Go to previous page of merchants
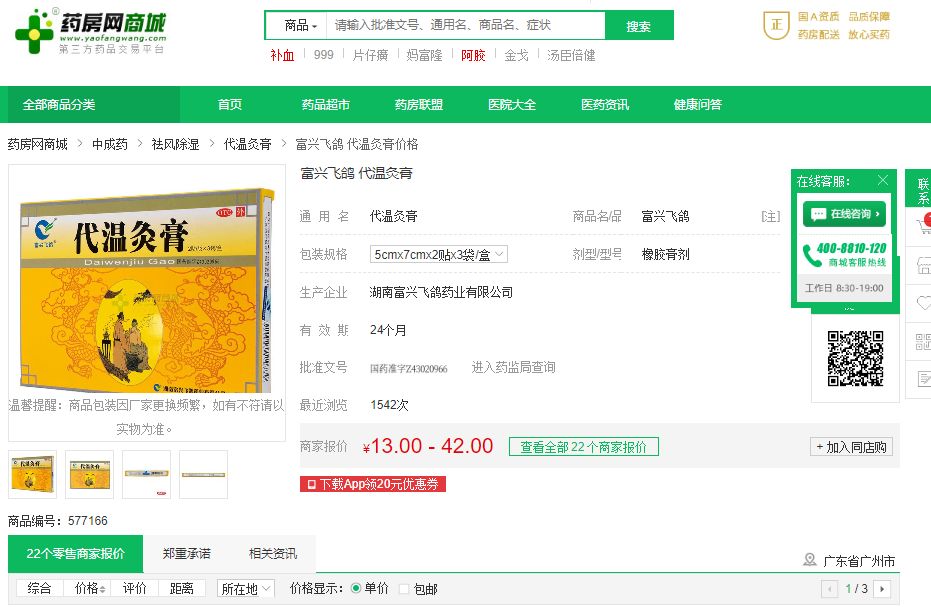 click(x=829, y=589)
